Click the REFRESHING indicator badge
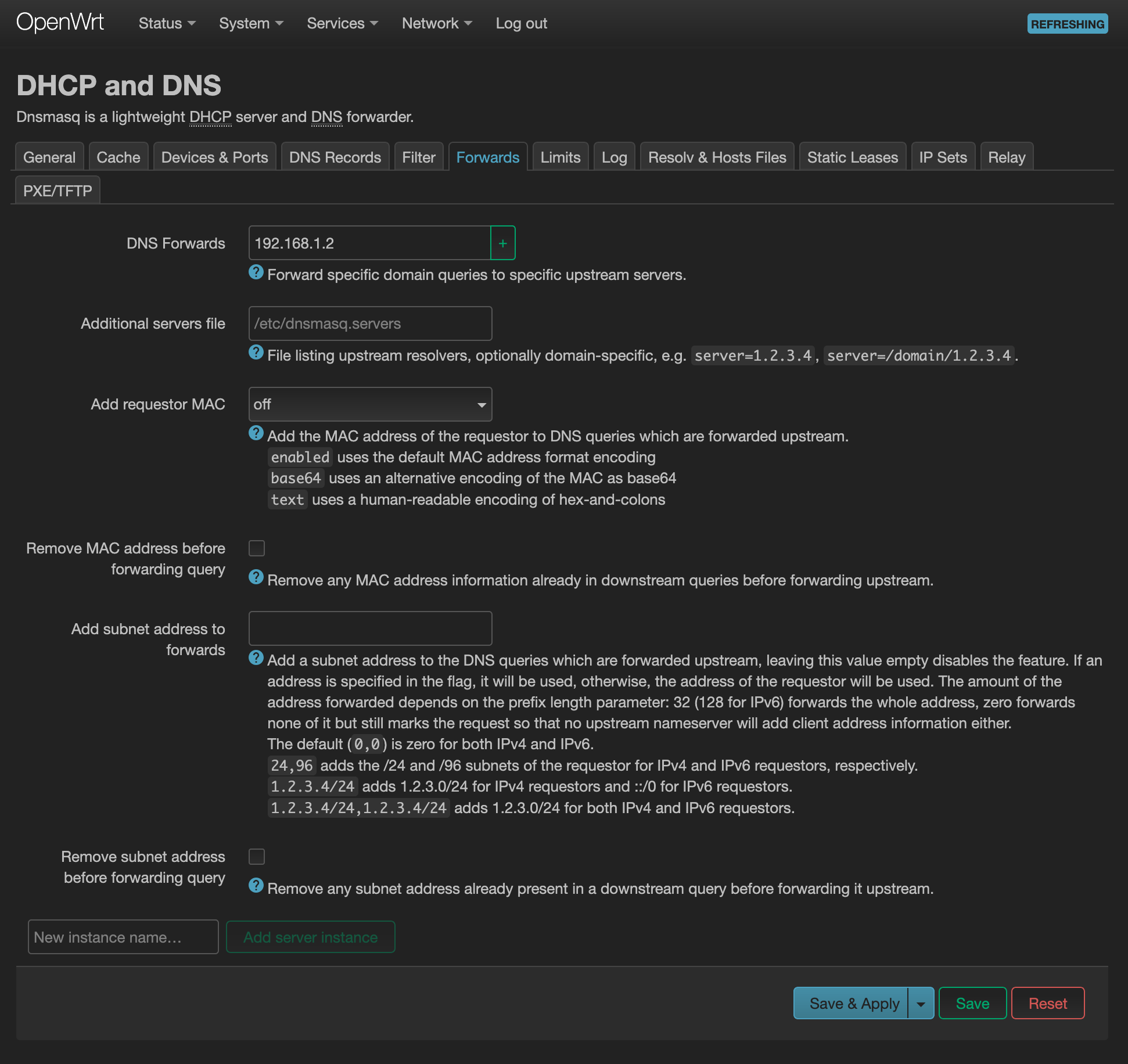This screenshot has height=1064, width=1128. click(1068, 24)
